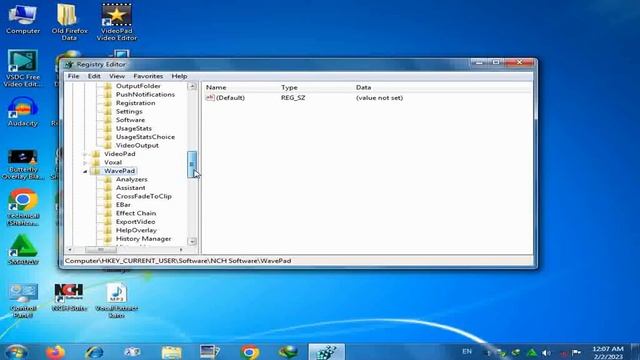Click the (value not set) data cell
Image resolution: width=640 pixels, height=360 pixels.
click(379, 98)
